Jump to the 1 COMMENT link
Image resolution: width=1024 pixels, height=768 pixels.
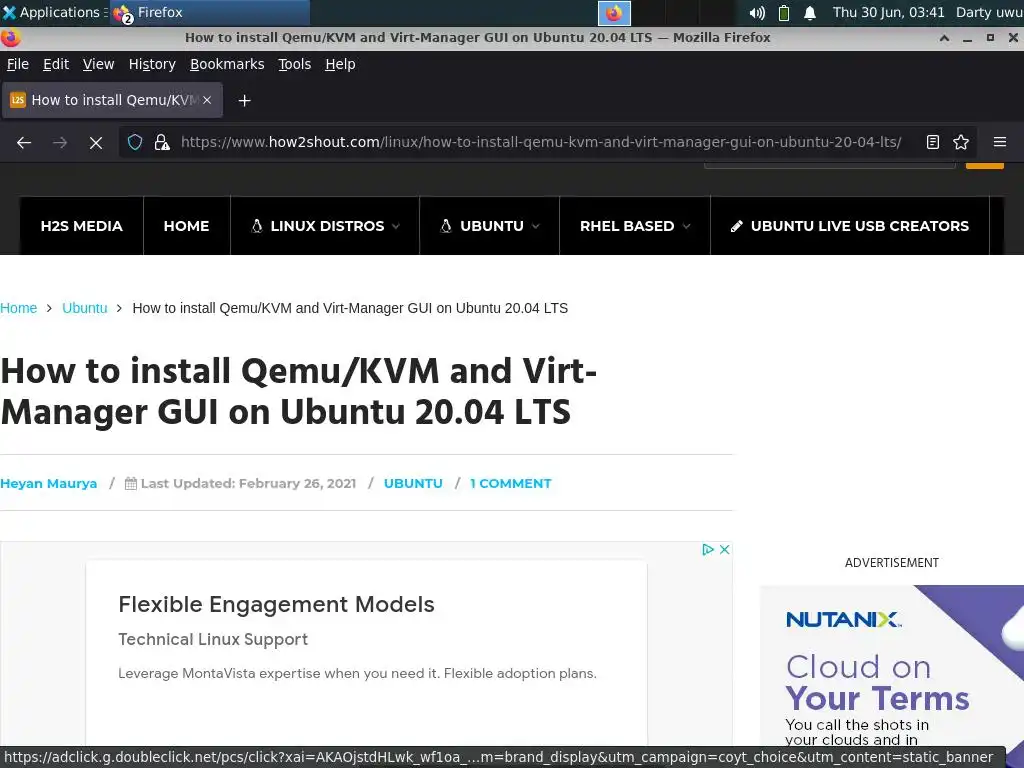pos(511,484)
